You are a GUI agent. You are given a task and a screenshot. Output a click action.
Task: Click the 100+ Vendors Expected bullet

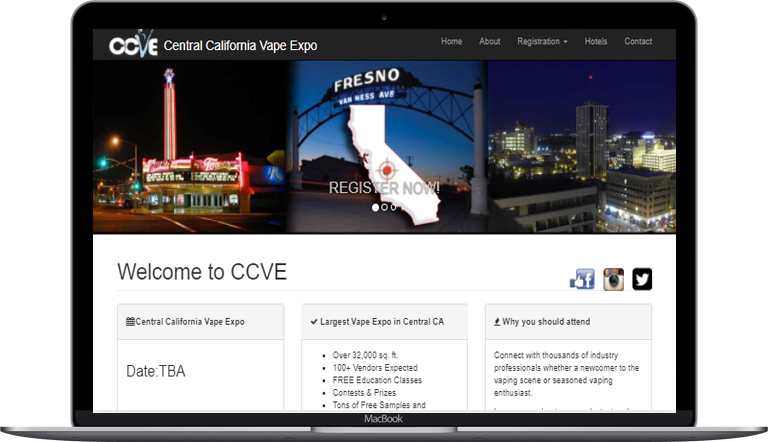click(x=375, y=368)
